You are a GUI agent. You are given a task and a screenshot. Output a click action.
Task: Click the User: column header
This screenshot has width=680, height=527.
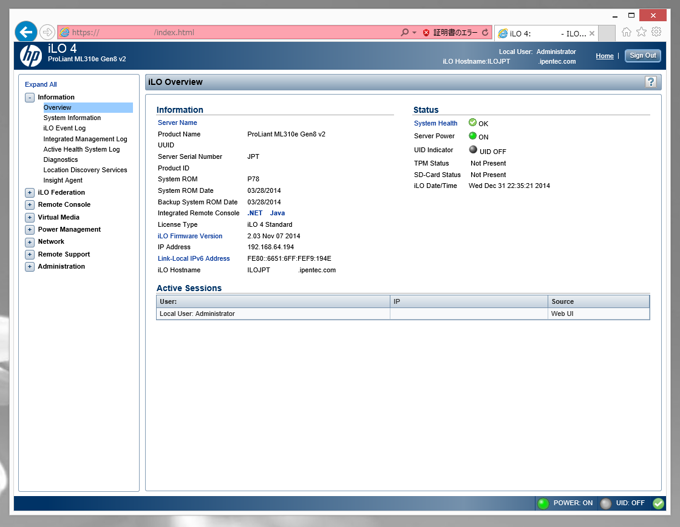click(x=273, y=301)
